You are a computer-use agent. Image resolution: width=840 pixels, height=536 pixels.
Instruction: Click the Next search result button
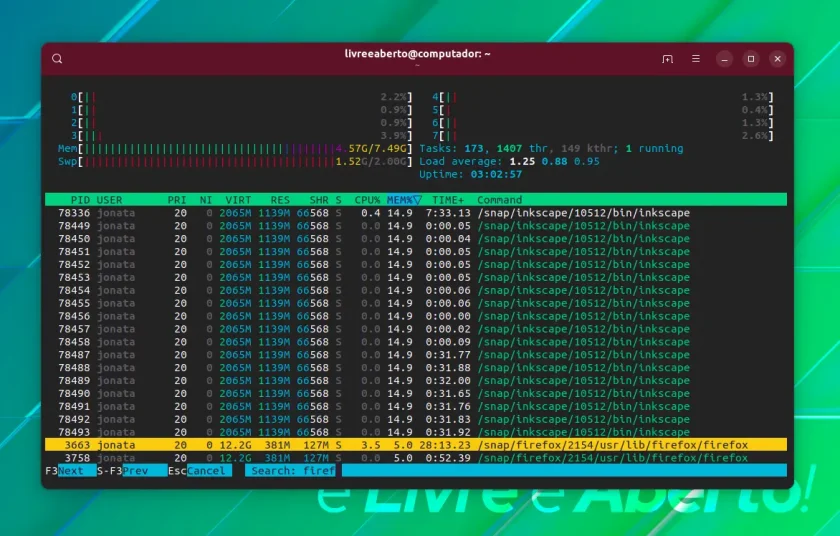click(x=71, y=471)
